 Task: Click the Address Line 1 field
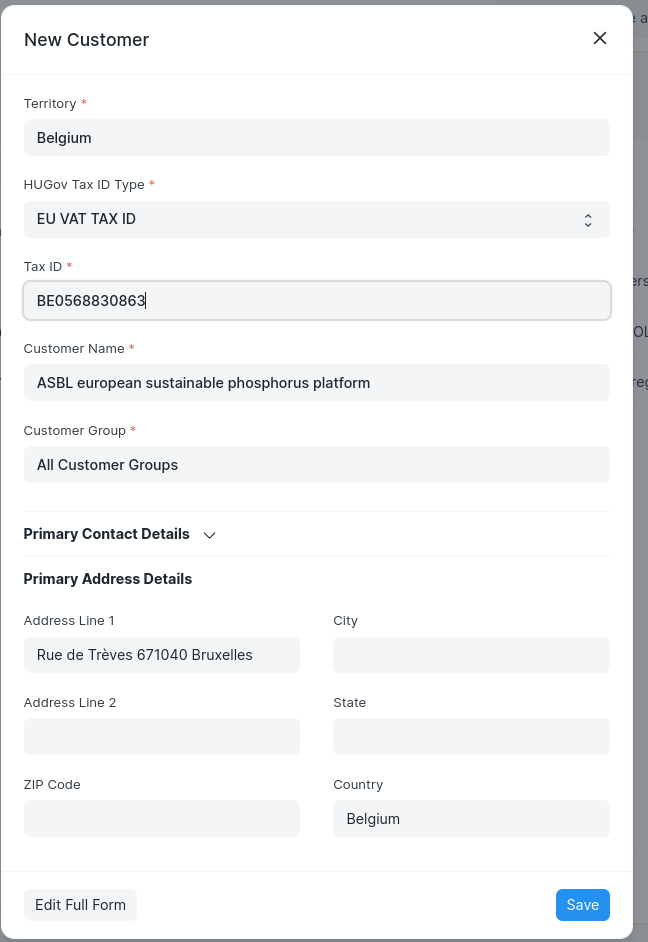click(161, 654)
